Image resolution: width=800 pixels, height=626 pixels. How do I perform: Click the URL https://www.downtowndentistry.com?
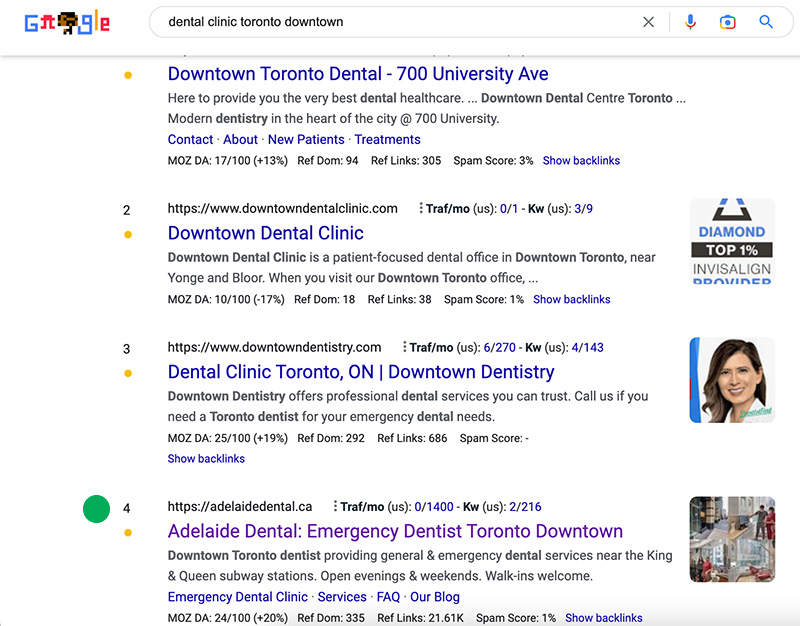(274, 347)
